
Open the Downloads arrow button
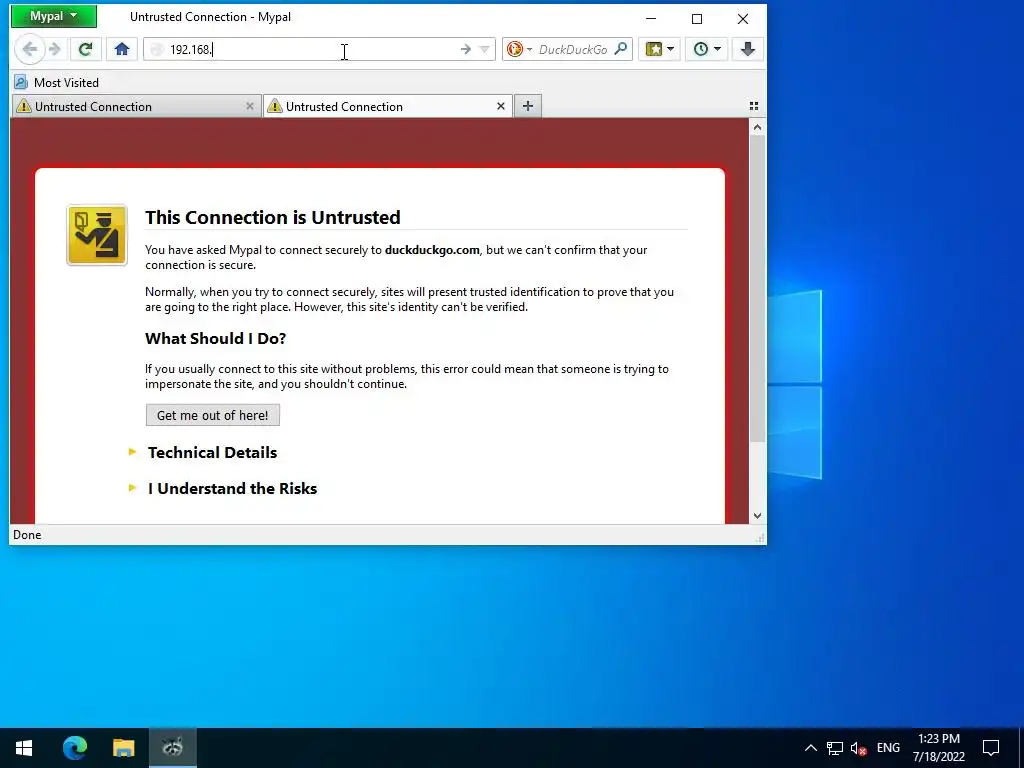click(x=748, y=49)
